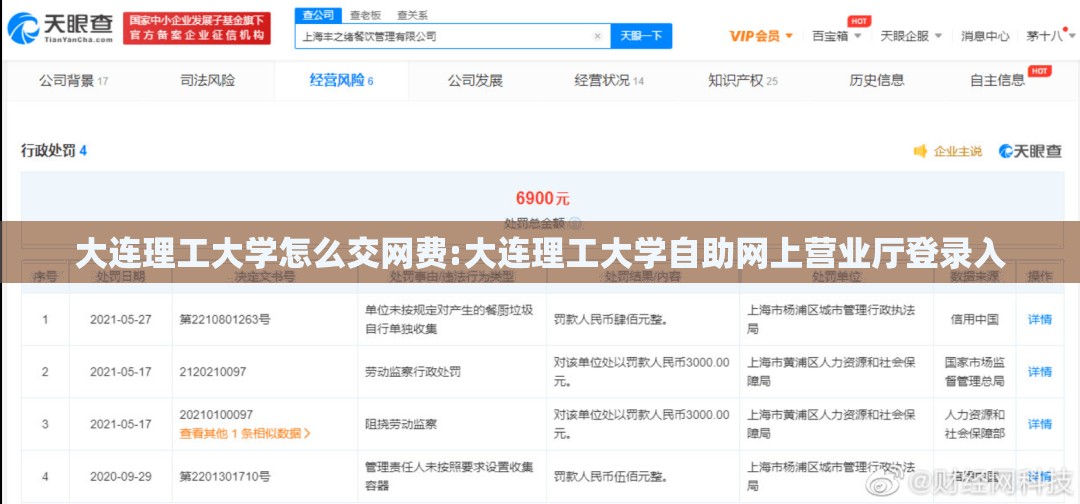1080x504 pixels.
Task: Open the 司法风险 tab
Action: pyautogui.click(x=207, y=81)
